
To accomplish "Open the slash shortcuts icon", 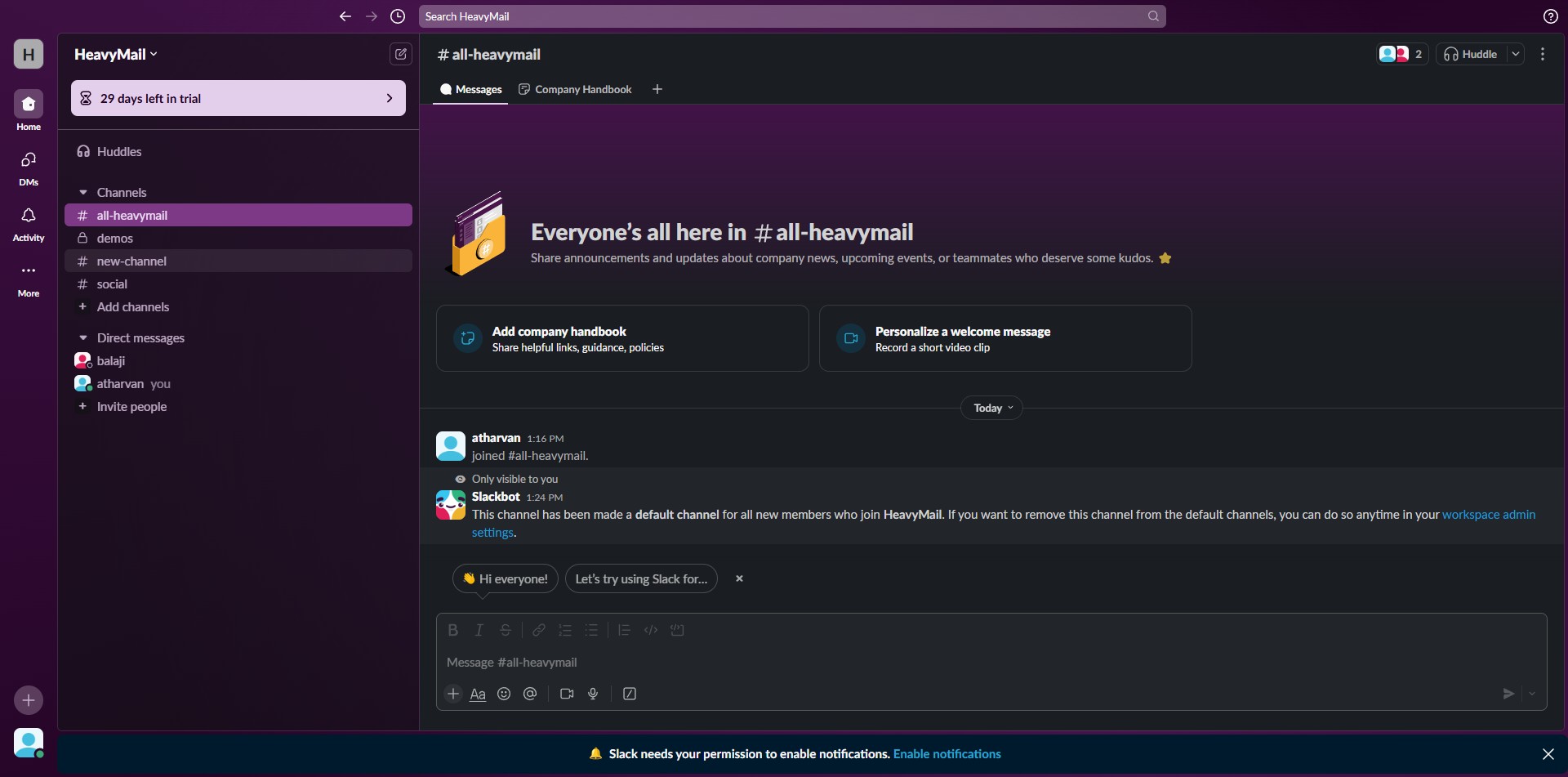I will point(630,694).
